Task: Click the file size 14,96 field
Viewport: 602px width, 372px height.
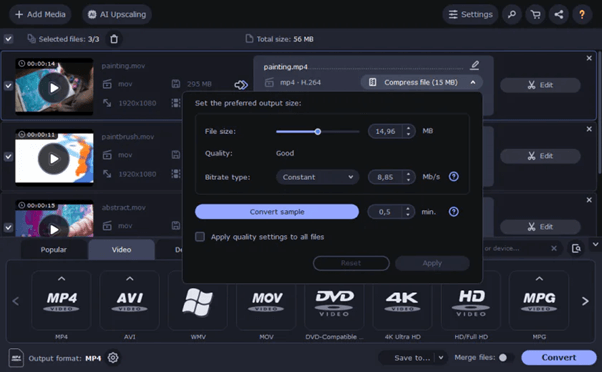Action: (x=385, y=131)
